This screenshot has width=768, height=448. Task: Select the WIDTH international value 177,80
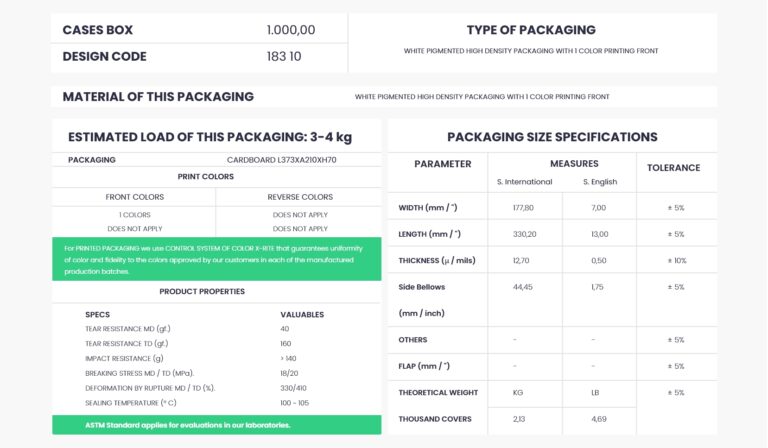523,208
